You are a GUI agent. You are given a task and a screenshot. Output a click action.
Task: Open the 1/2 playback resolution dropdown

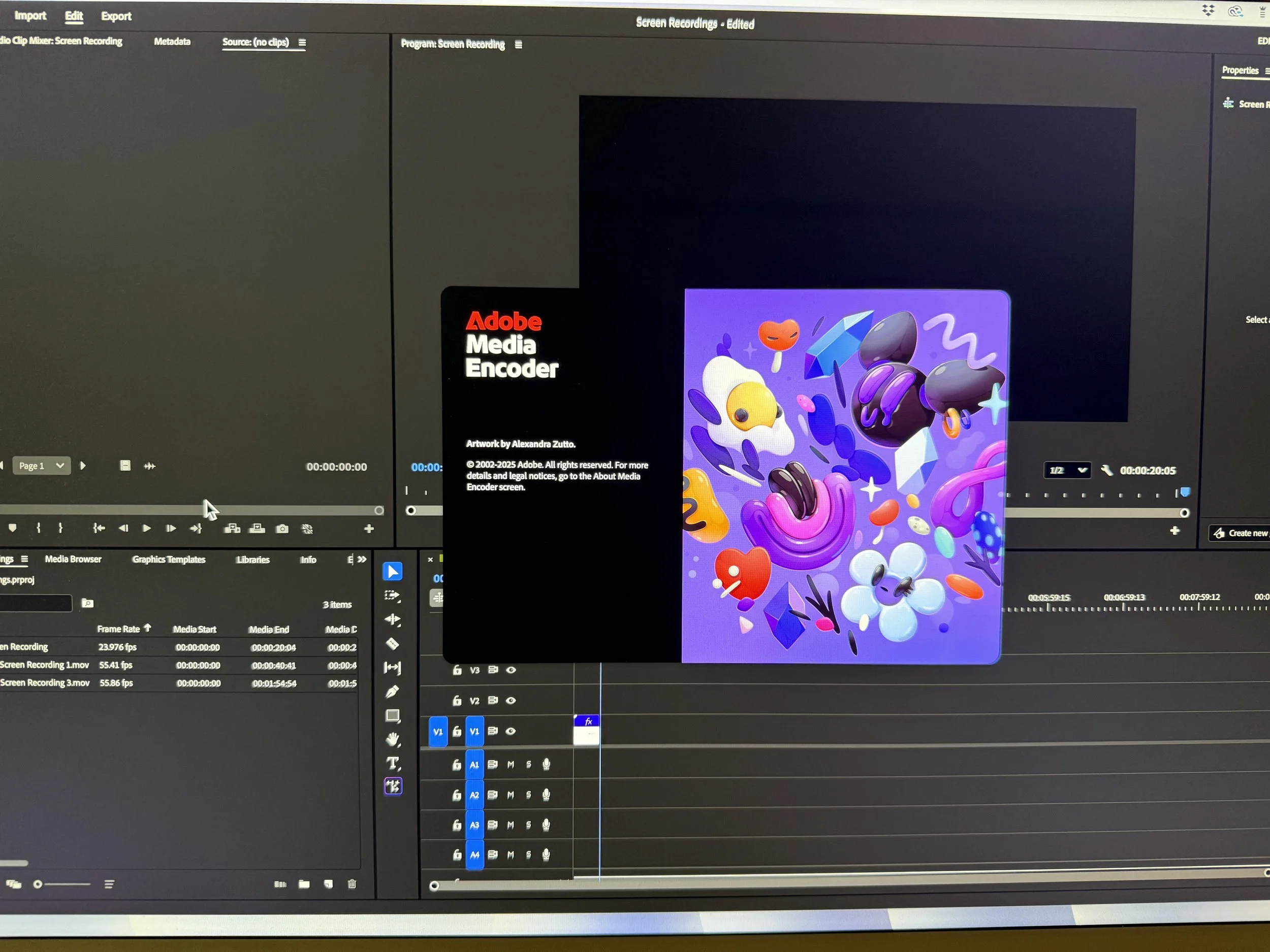(1067, 471)
